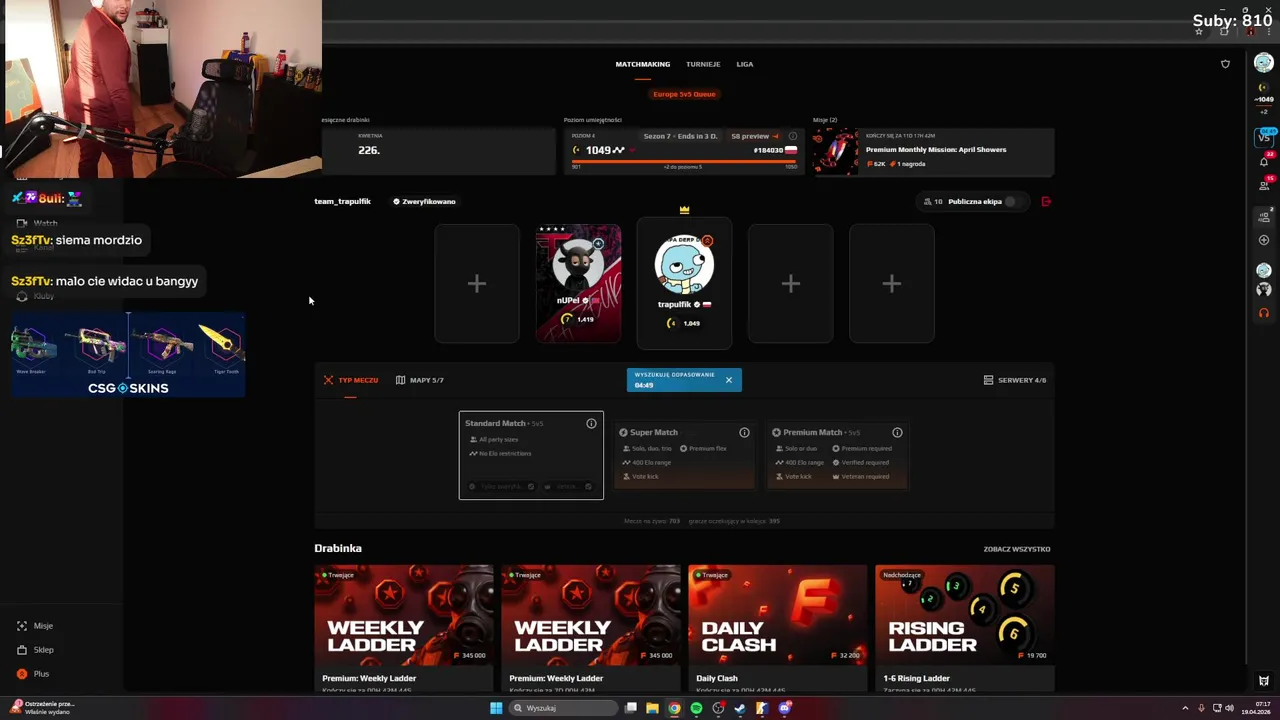This screenshot has width=1280, height=720.
Task: Select Typ meczu tab
Action: coord(351,380)
